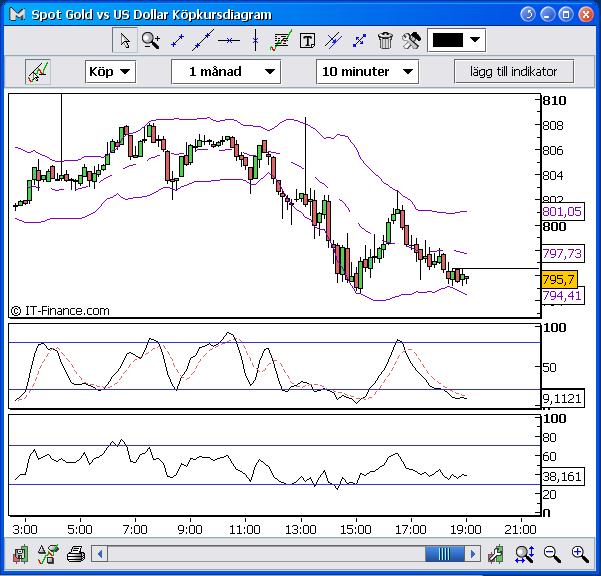Choose the vertical line drawing tool
Image resolution: width=601 pixels, height=576 pixels.
[255, 40]
